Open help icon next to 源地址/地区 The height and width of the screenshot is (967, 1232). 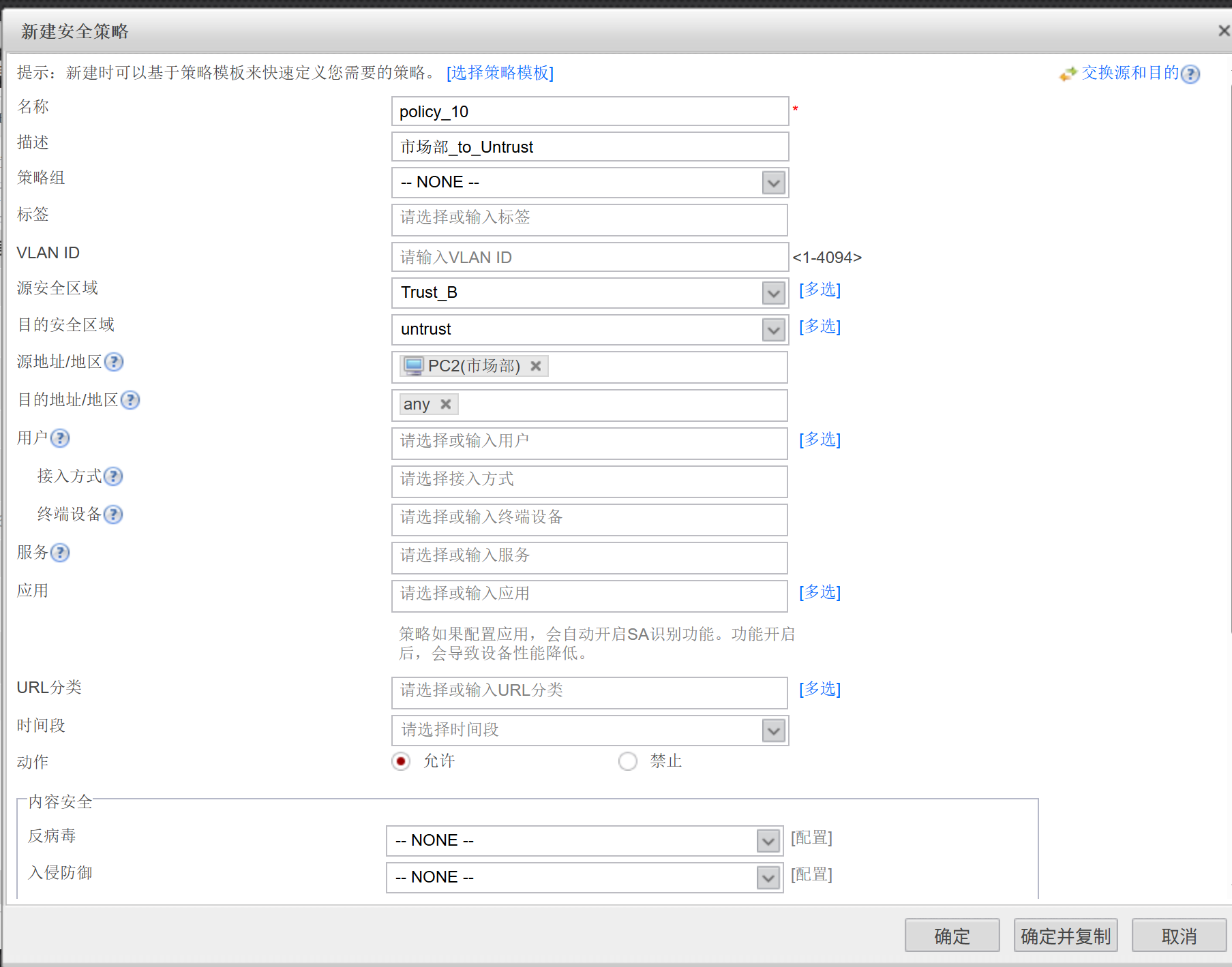tap(114, 362)
